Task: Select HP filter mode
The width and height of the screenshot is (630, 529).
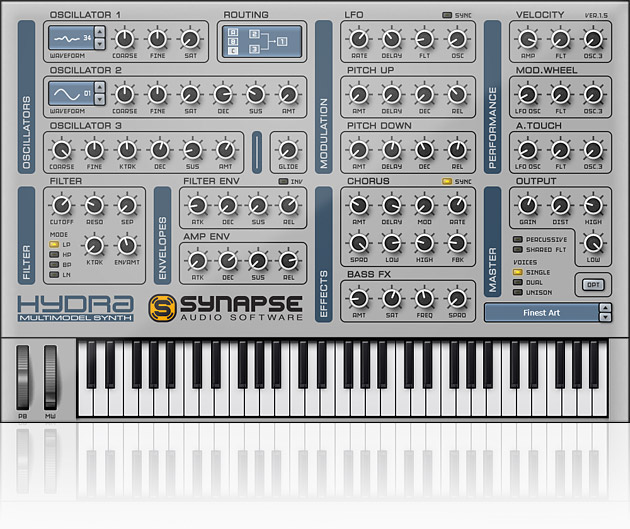Action: pos(54,255)
